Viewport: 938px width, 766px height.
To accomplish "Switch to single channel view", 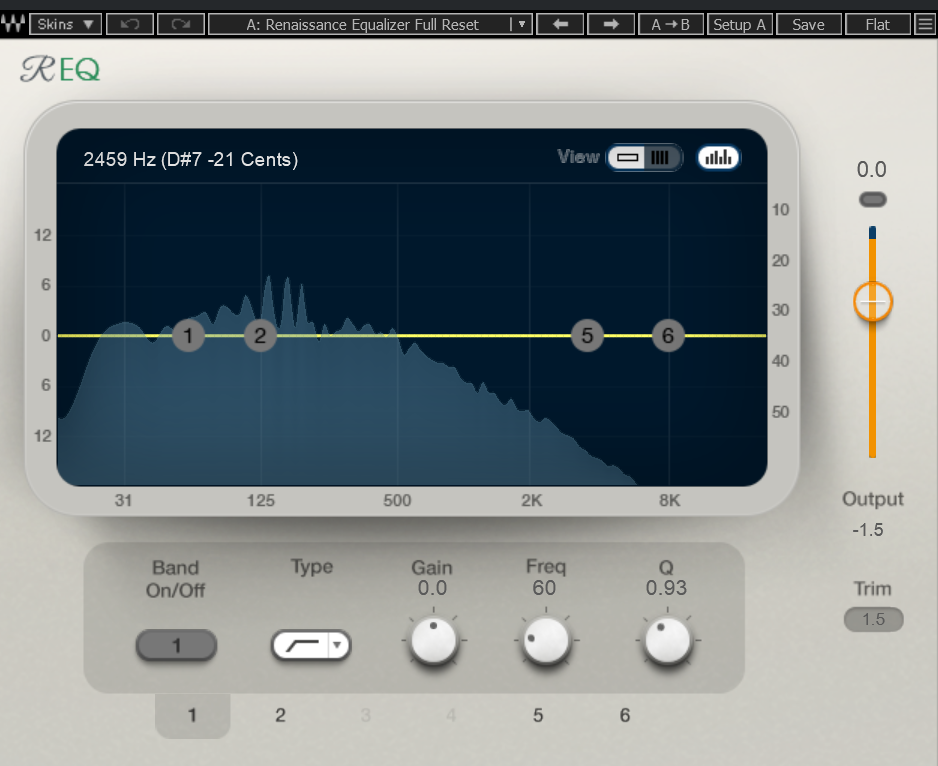I will (627, 158).
